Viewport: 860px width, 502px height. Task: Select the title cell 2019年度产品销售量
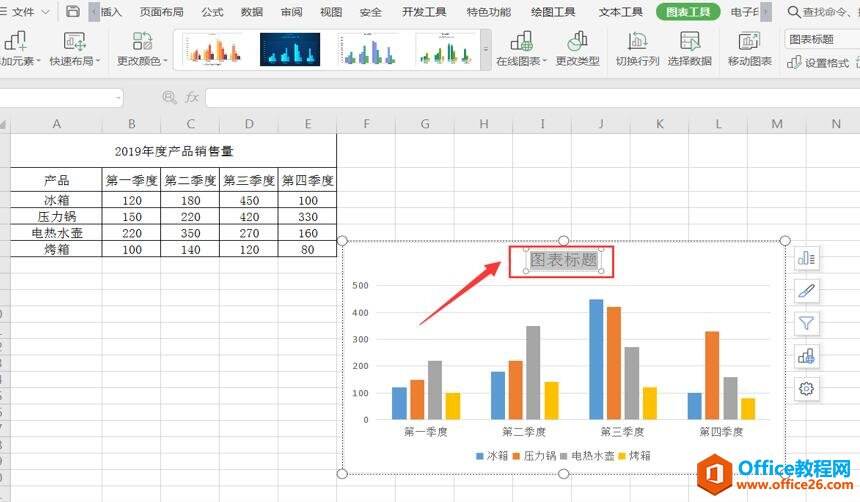(174, 151)
